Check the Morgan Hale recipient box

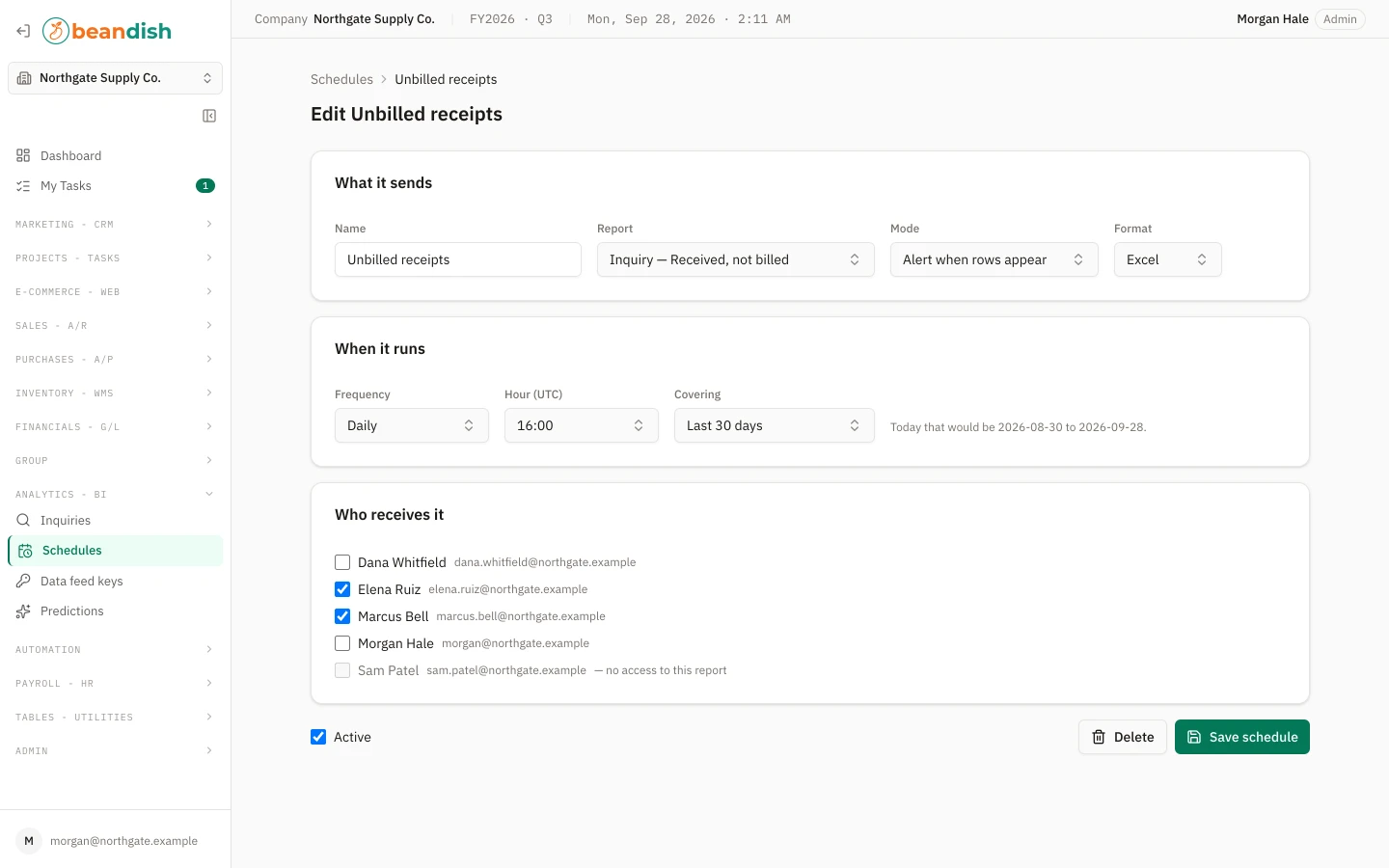click(x=342, y=643)
